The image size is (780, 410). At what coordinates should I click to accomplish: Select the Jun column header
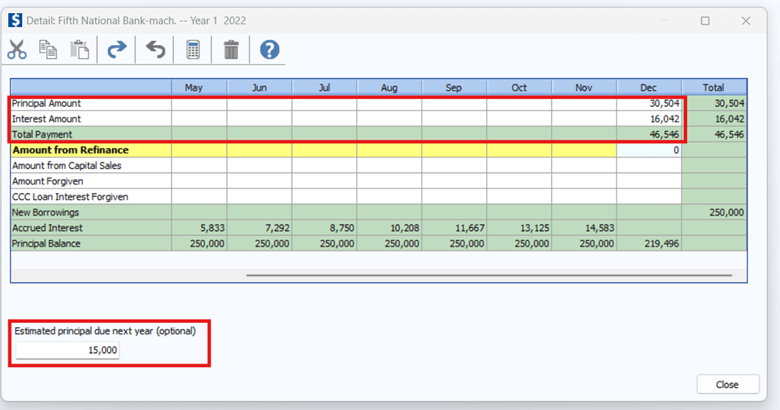pyautogui.click(x=260, y=88)
